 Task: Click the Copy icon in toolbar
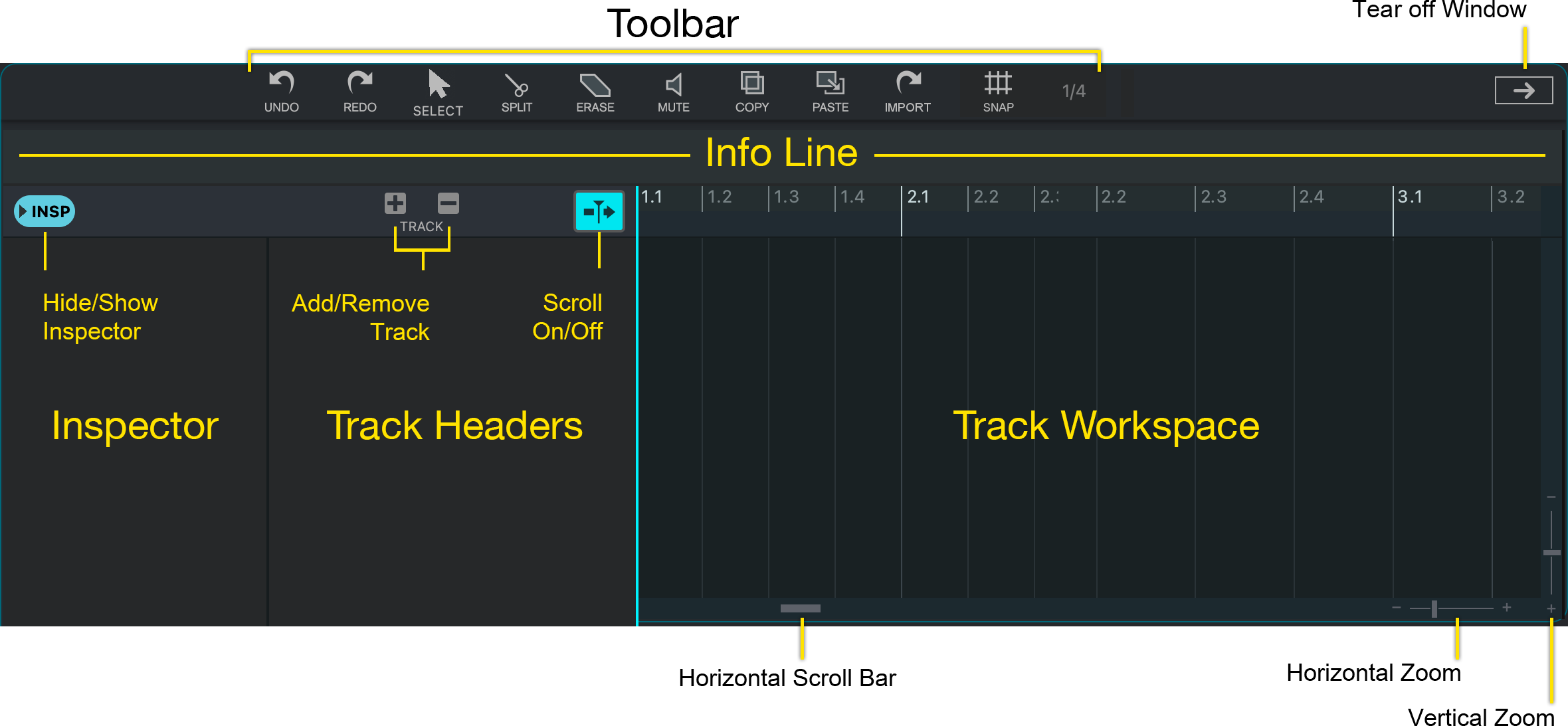click(751, 84)
